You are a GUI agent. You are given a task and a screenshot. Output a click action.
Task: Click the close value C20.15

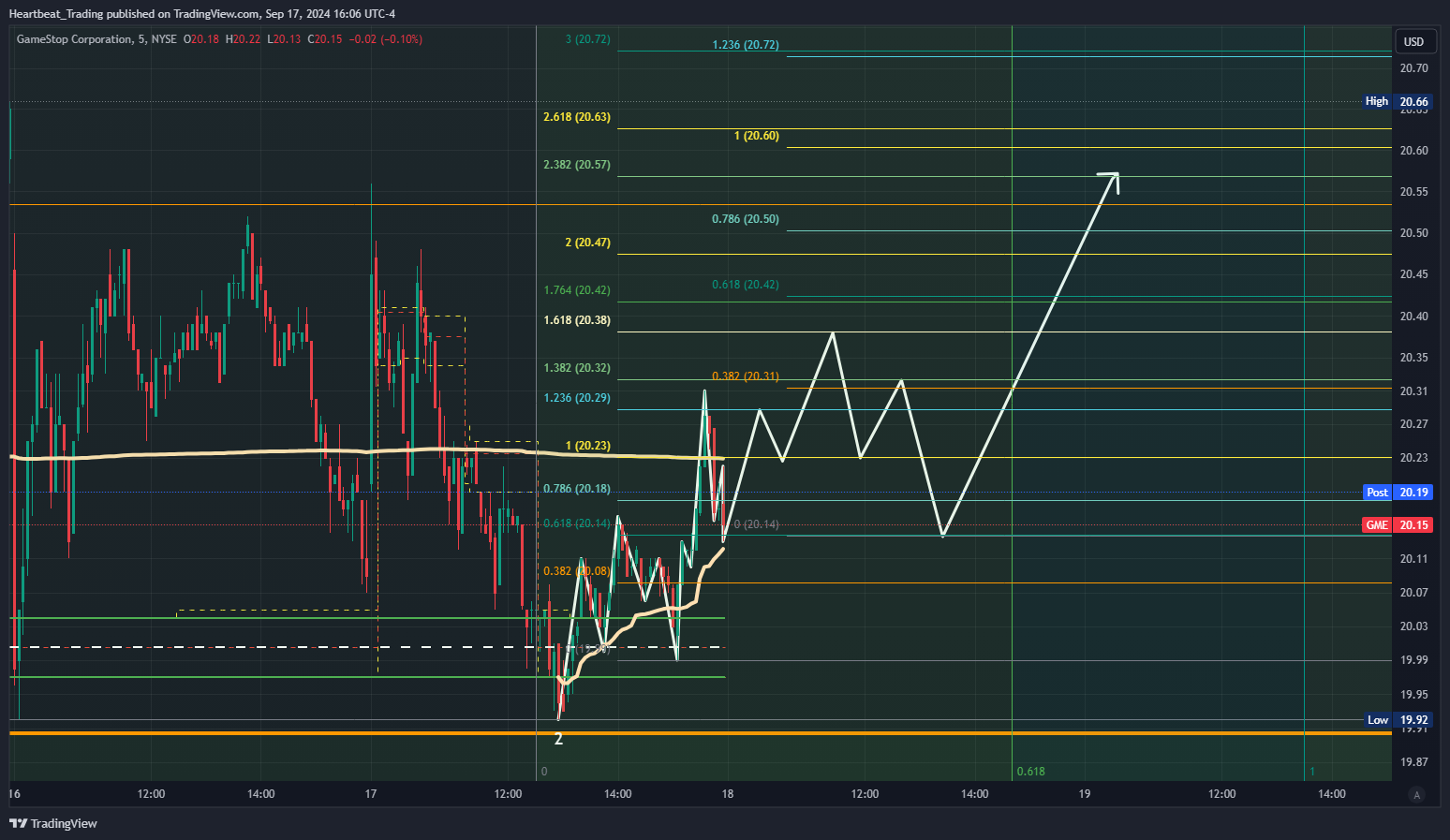point(325,39)
